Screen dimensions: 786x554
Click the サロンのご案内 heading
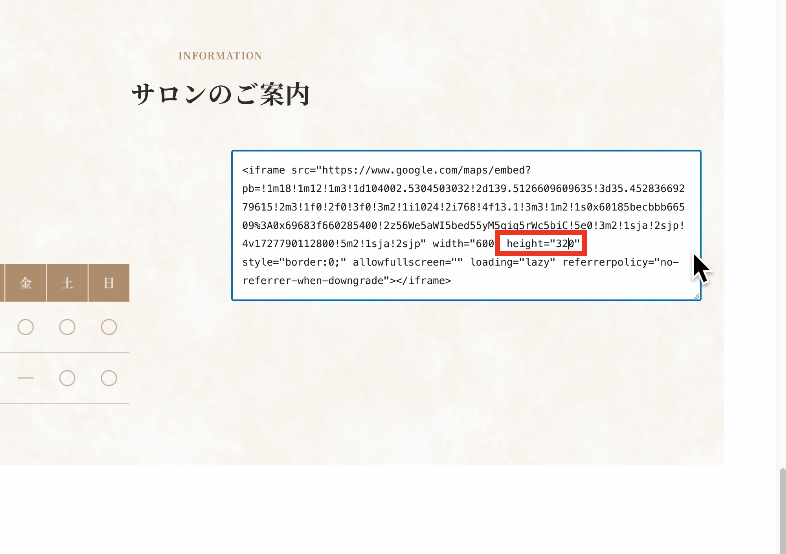point(220,95)
